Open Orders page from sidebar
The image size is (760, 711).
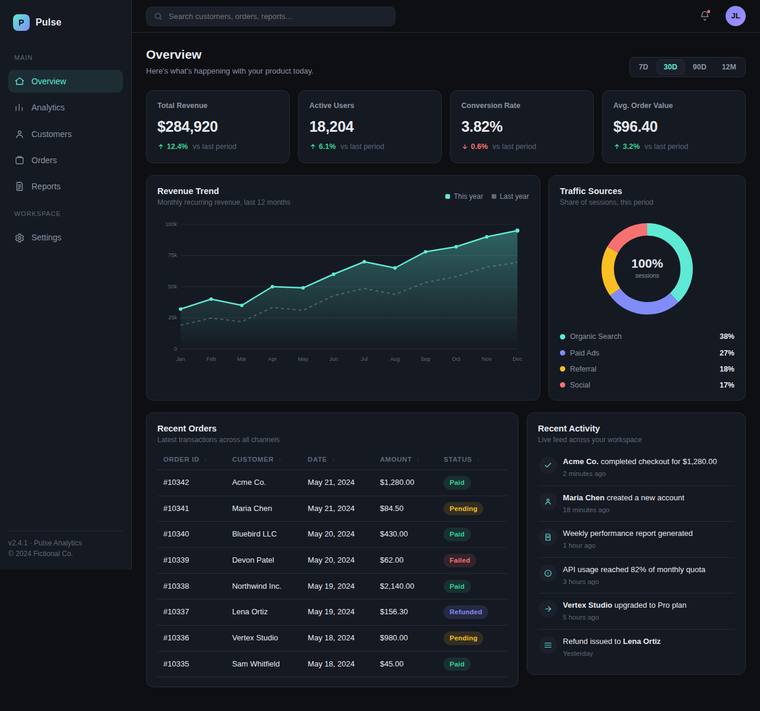click(x=65, y=160)
